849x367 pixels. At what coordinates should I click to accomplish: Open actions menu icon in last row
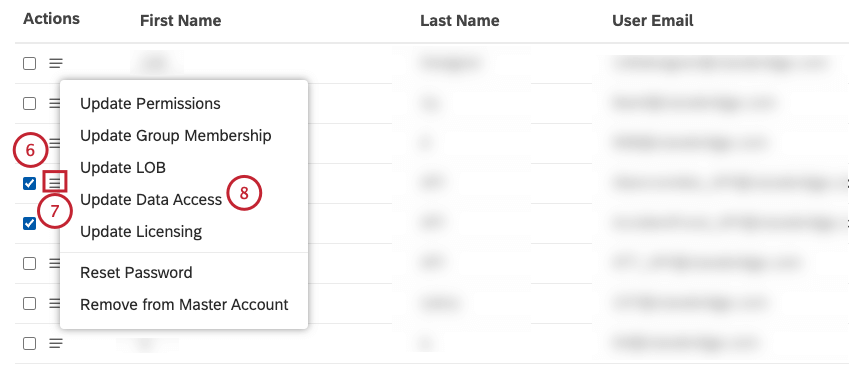[x=55, y=343]
